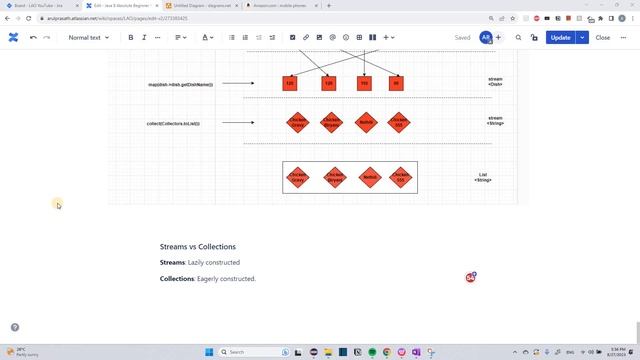Show hidden system tray icons
Image resolution: width=640 pixels, height=360 pixels.
(515, 352)
